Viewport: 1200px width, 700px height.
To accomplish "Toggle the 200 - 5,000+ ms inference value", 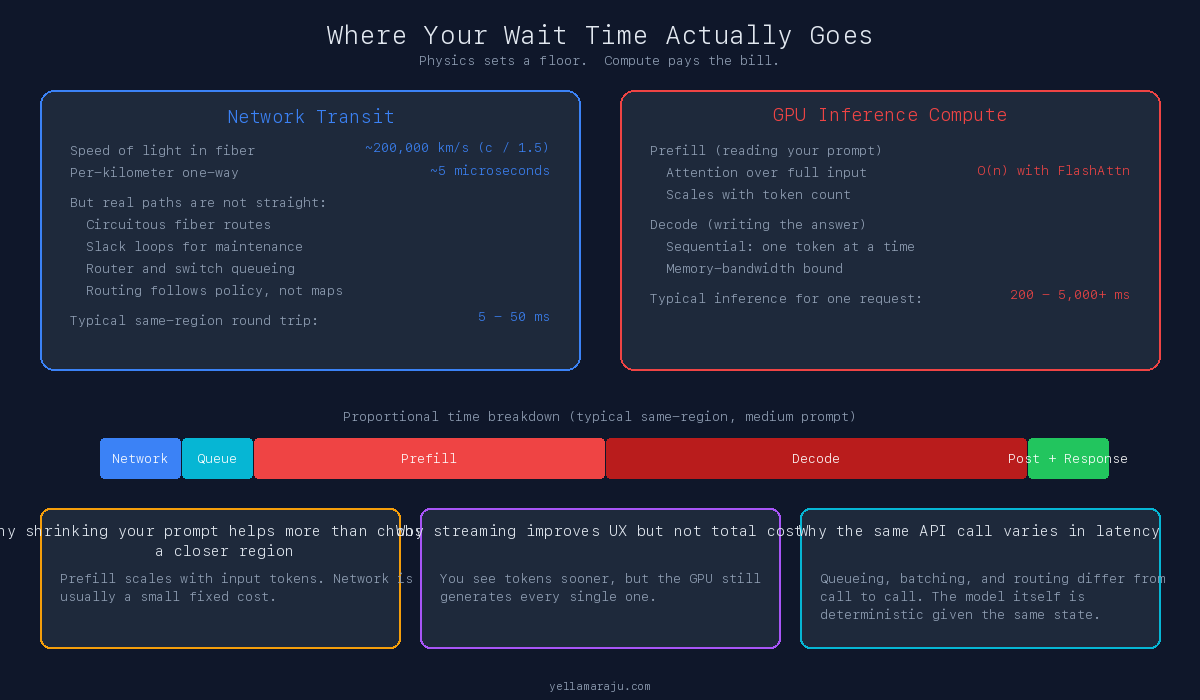I will 1070,294.
